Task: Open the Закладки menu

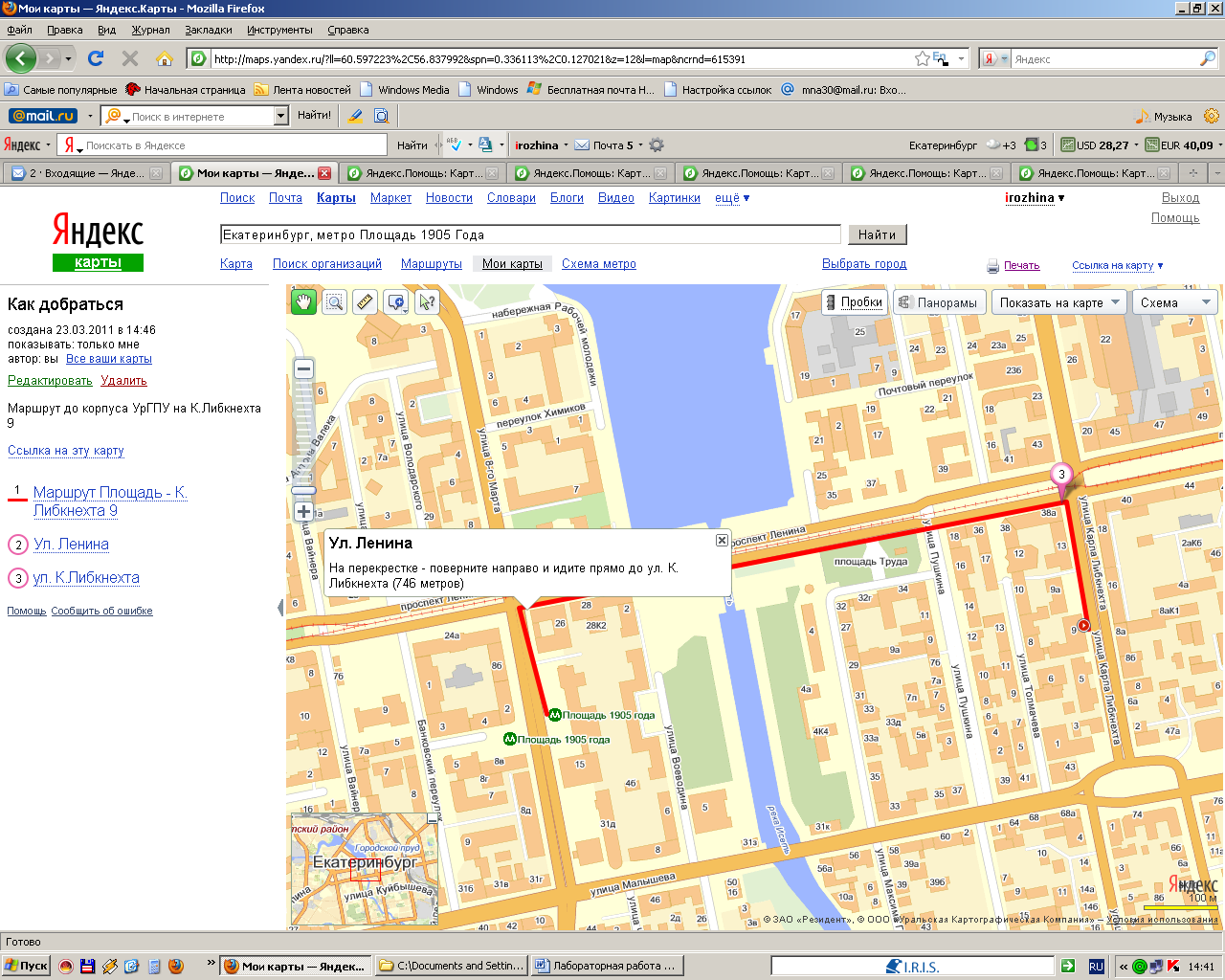Action: 209,30
